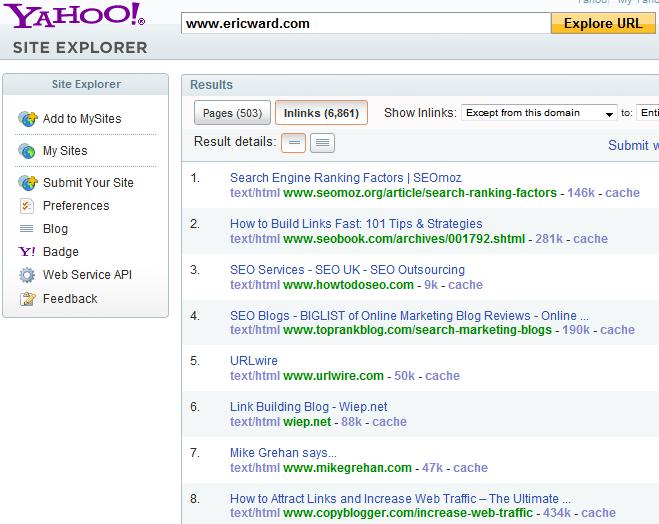This screenshot has width=659, height=524.
Task: Open Mike Grehan says... result
Action: (x=283, y=453)
